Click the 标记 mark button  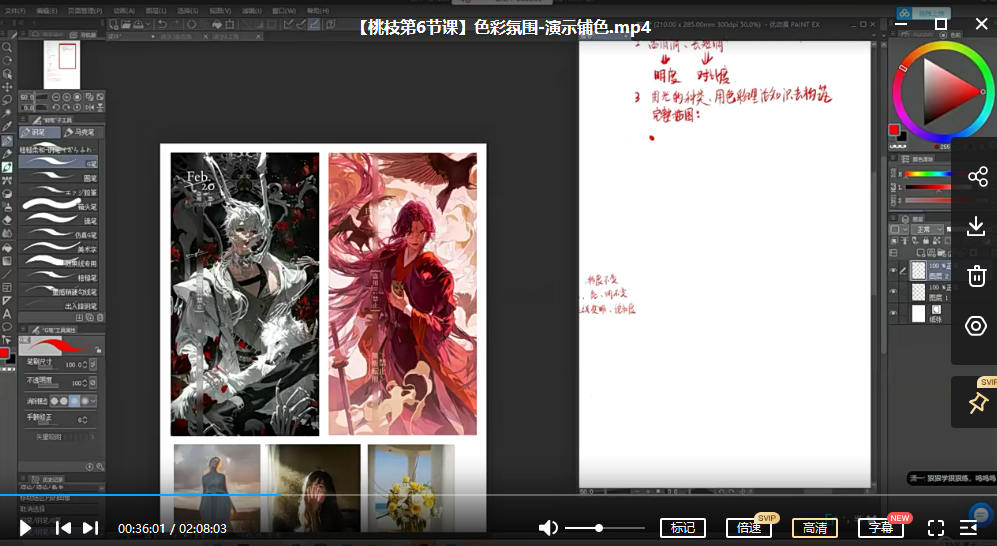point(683,528)
